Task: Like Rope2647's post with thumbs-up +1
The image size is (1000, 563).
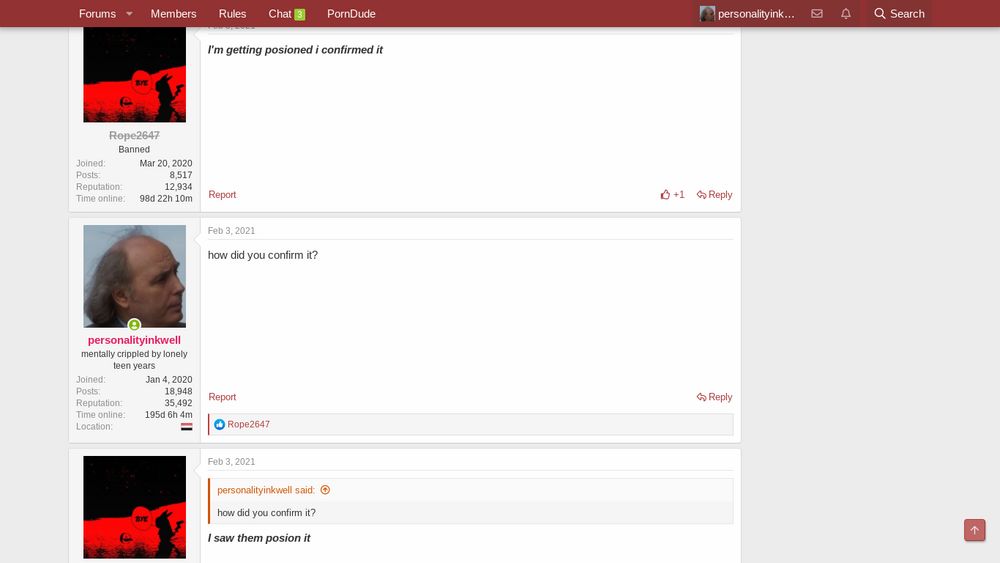Action: pyautogui.click(x=672, y=194)
